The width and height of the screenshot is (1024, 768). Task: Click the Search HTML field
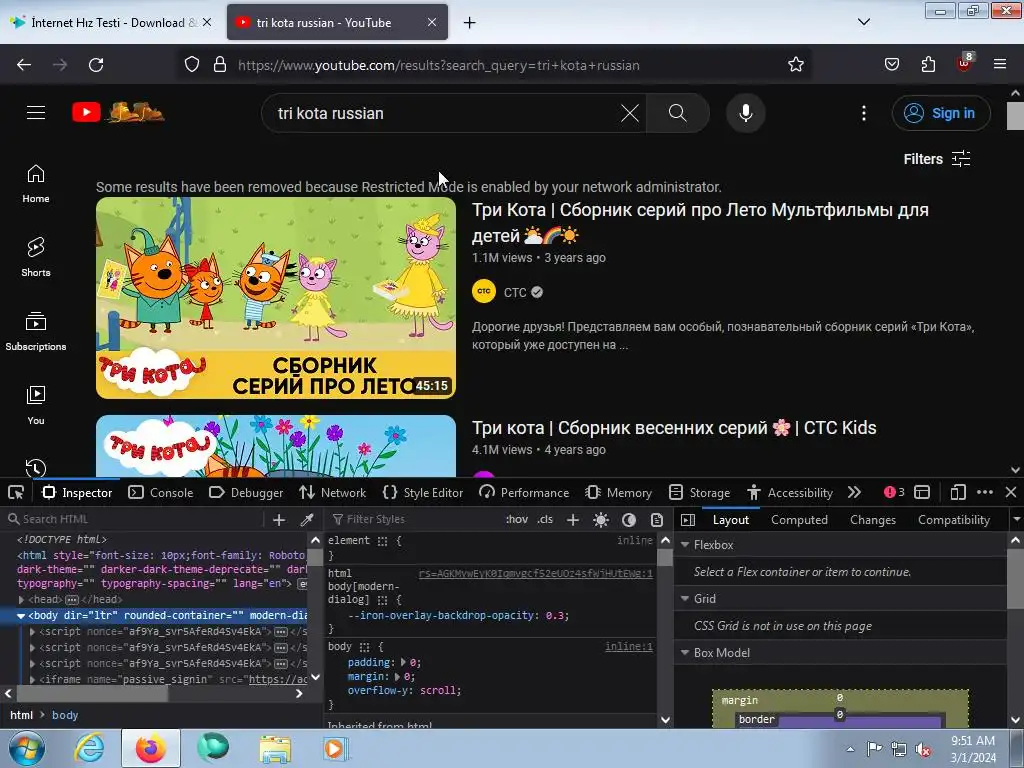[134, 519]
